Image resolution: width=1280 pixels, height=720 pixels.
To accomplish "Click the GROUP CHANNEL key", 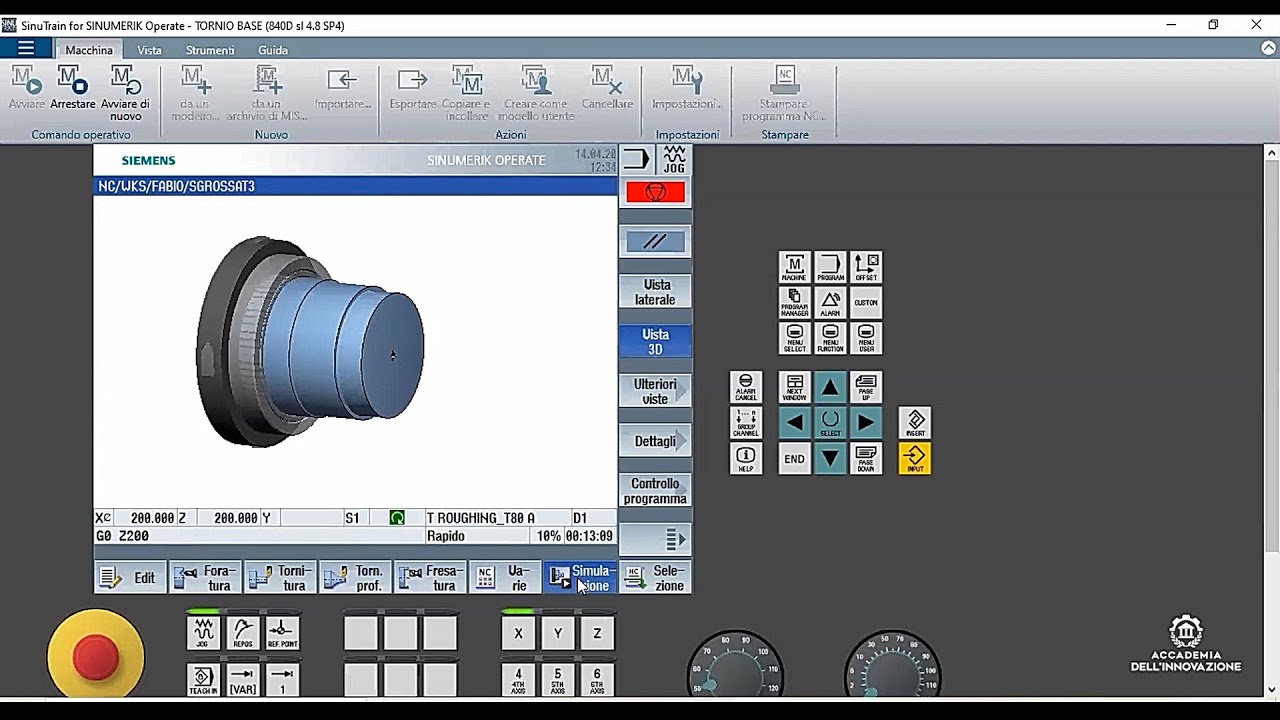I will coord(746,422).
